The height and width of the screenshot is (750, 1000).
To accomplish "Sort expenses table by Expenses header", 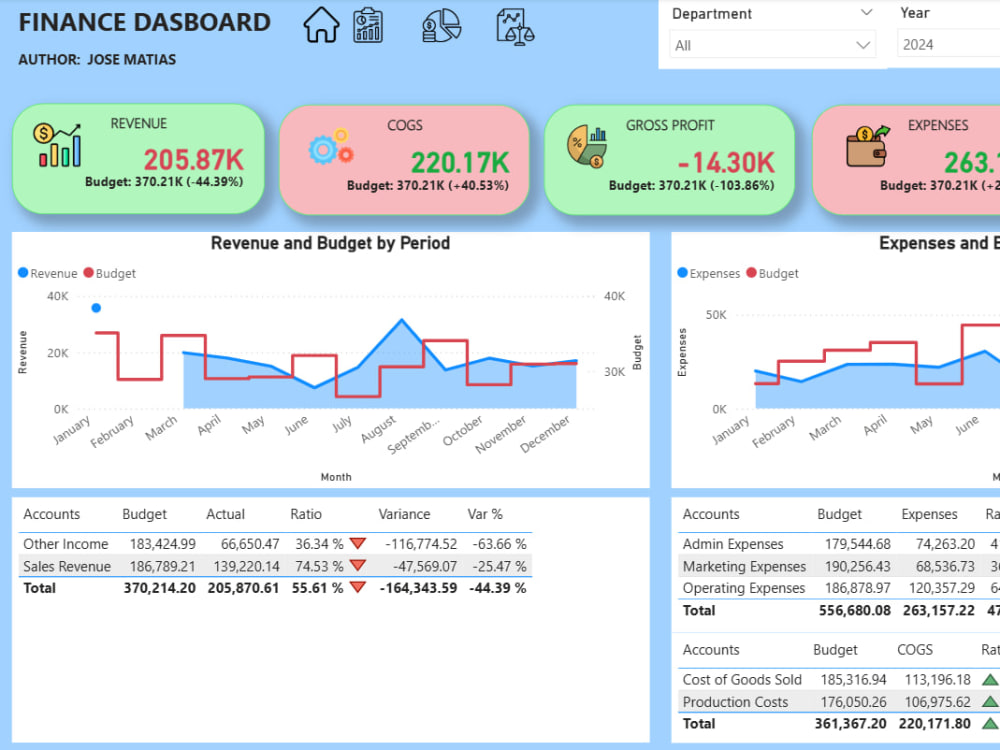I will pyautogui.click(x=929, y=514).
